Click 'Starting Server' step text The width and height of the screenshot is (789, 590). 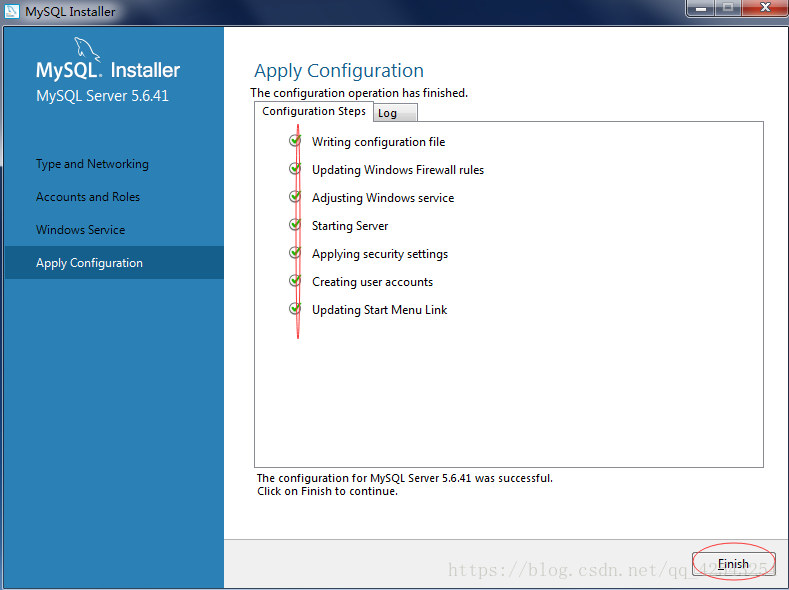[350, 226]
